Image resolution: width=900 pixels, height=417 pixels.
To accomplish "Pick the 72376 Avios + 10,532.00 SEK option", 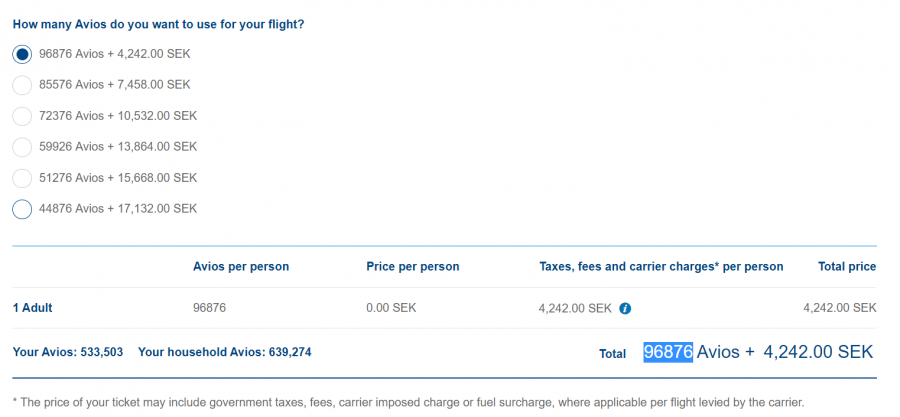I will point(22,116).
